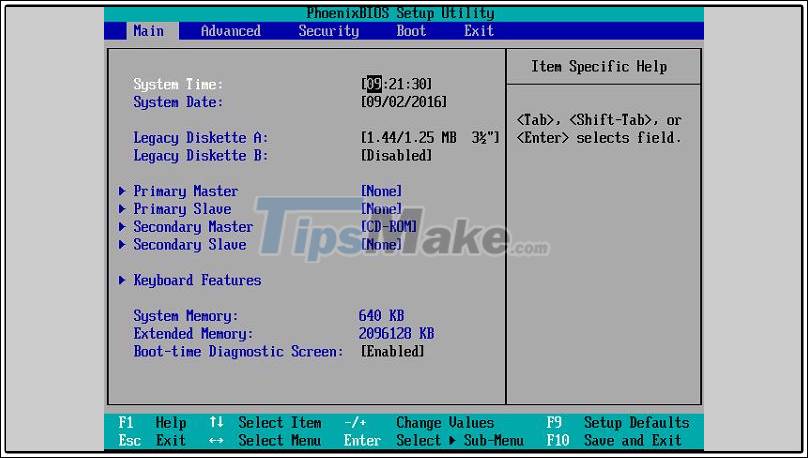Click the F10 Save and Exit entry
The height and width of the screenshot is (458, 808).
pos(614,440)
